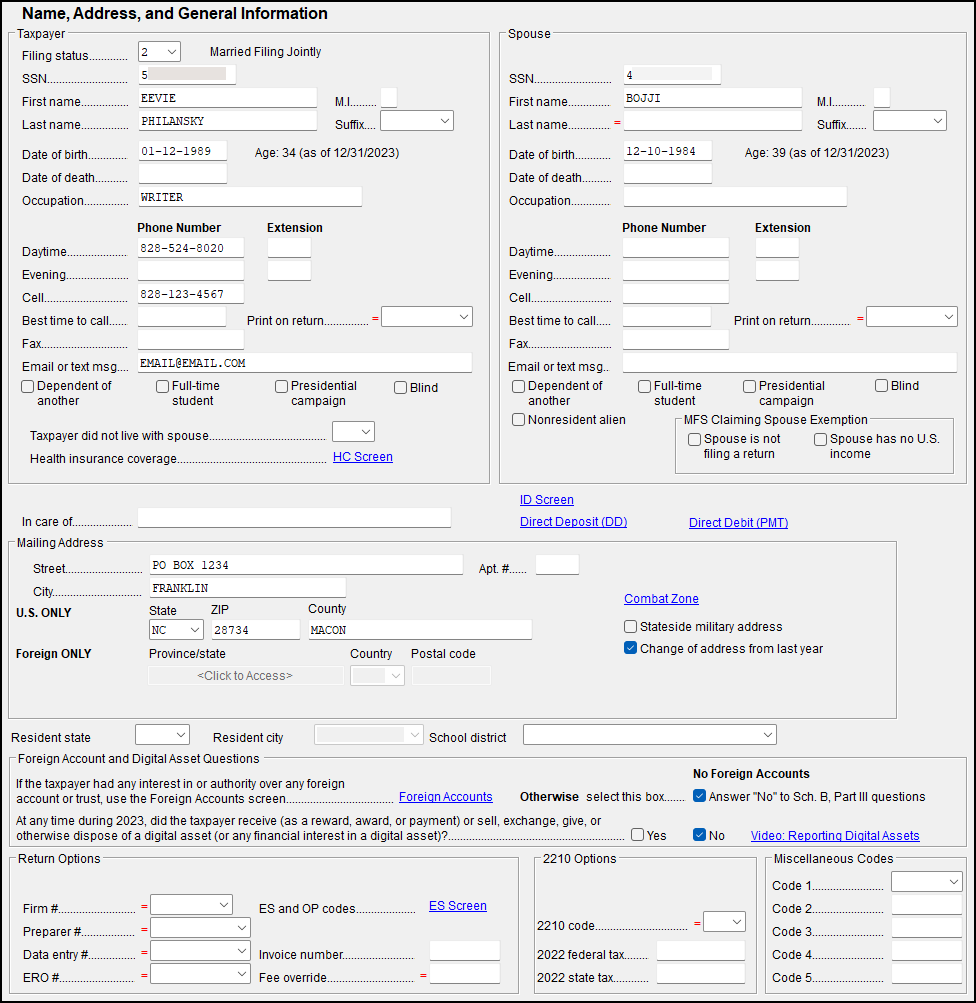Screen dimensions: 976x1003
Task: Open the HC Screen link
Action: [363, 457]
